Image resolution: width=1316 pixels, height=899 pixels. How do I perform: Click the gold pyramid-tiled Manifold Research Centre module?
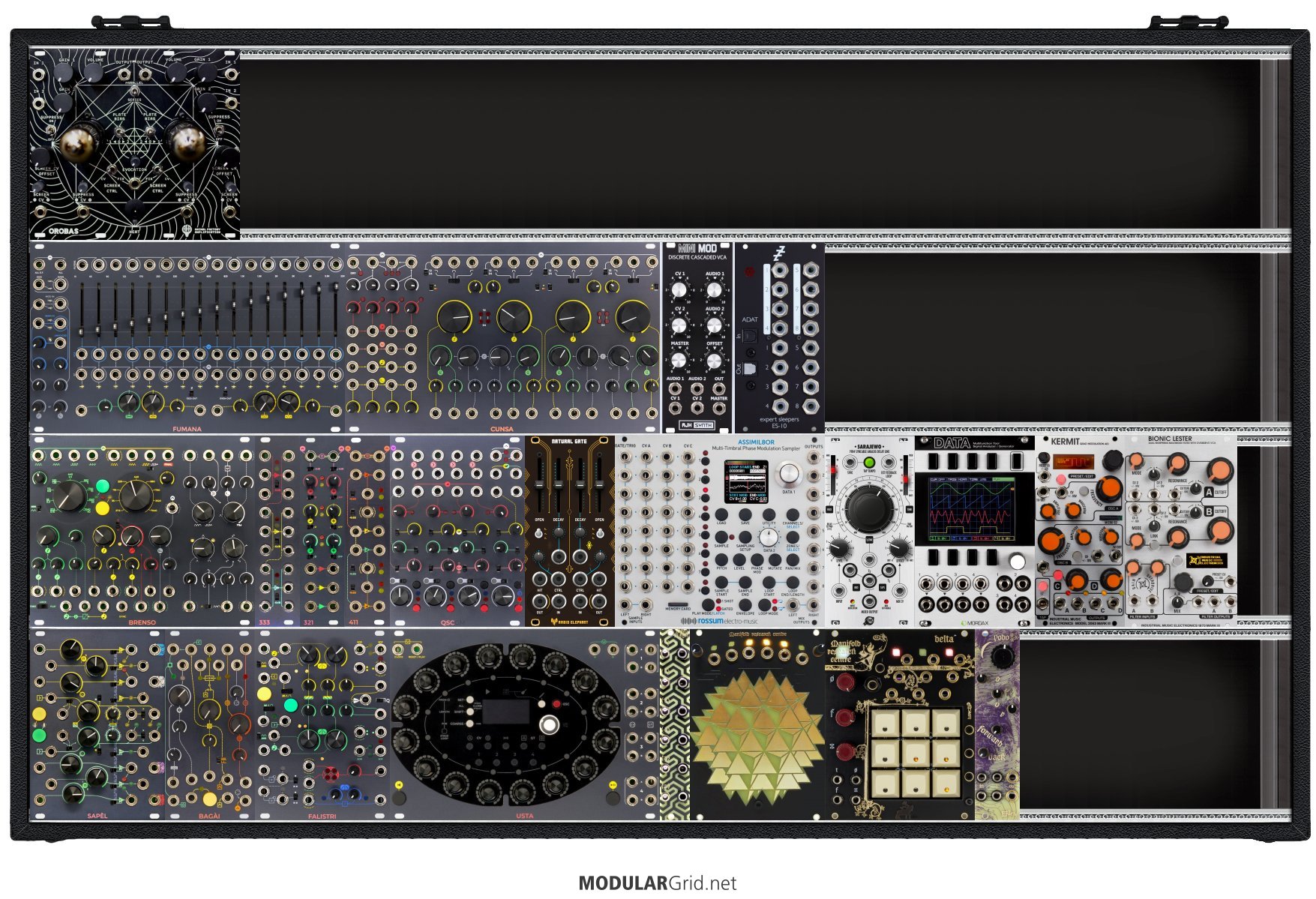757,724
